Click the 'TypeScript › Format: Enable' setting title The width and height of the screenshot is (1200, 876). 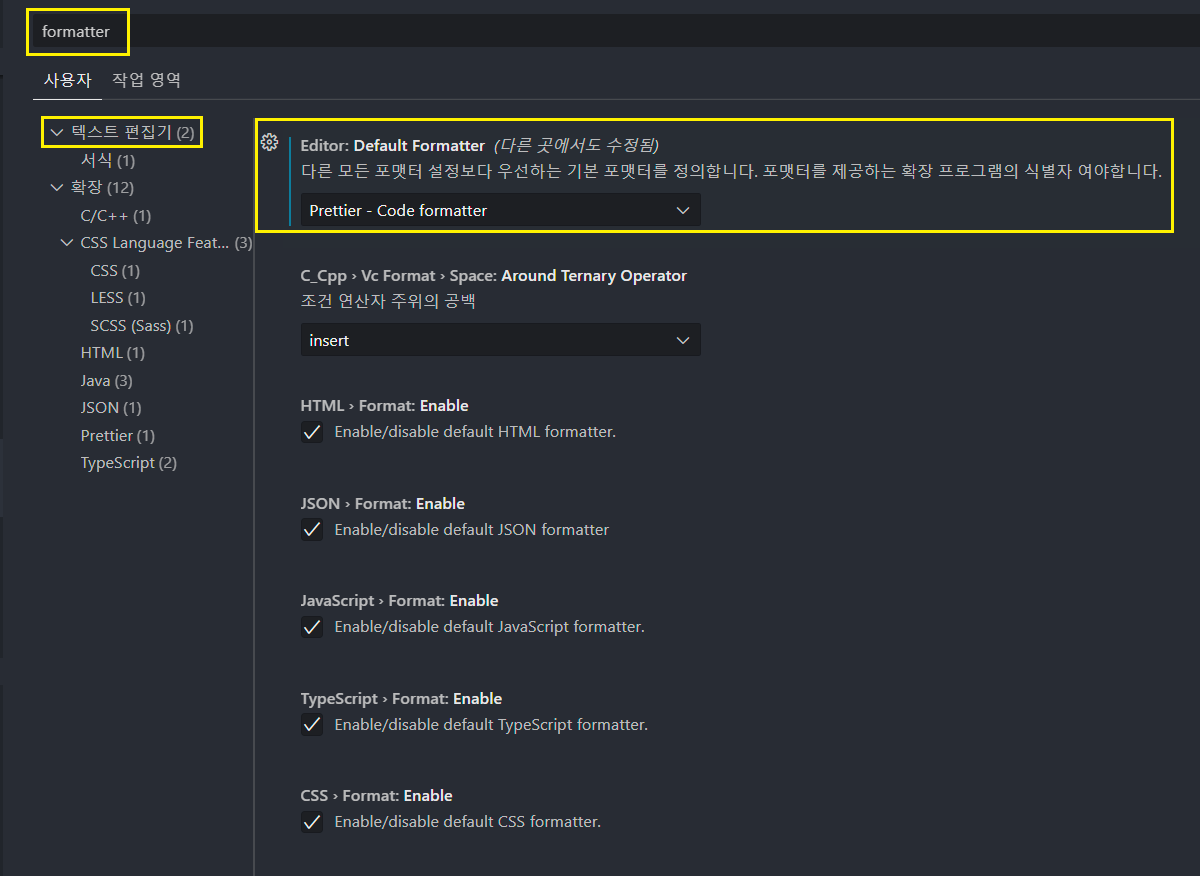(401, 698)
